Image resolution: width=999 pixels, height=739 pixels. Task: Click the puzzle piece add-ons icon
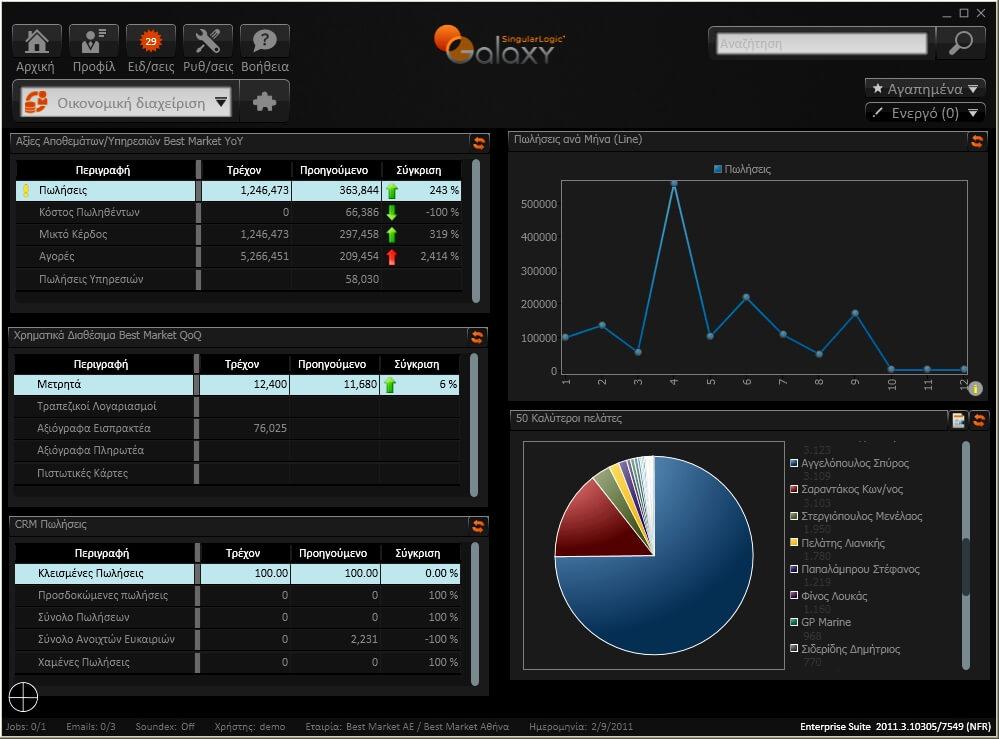[x=265, y=101]
